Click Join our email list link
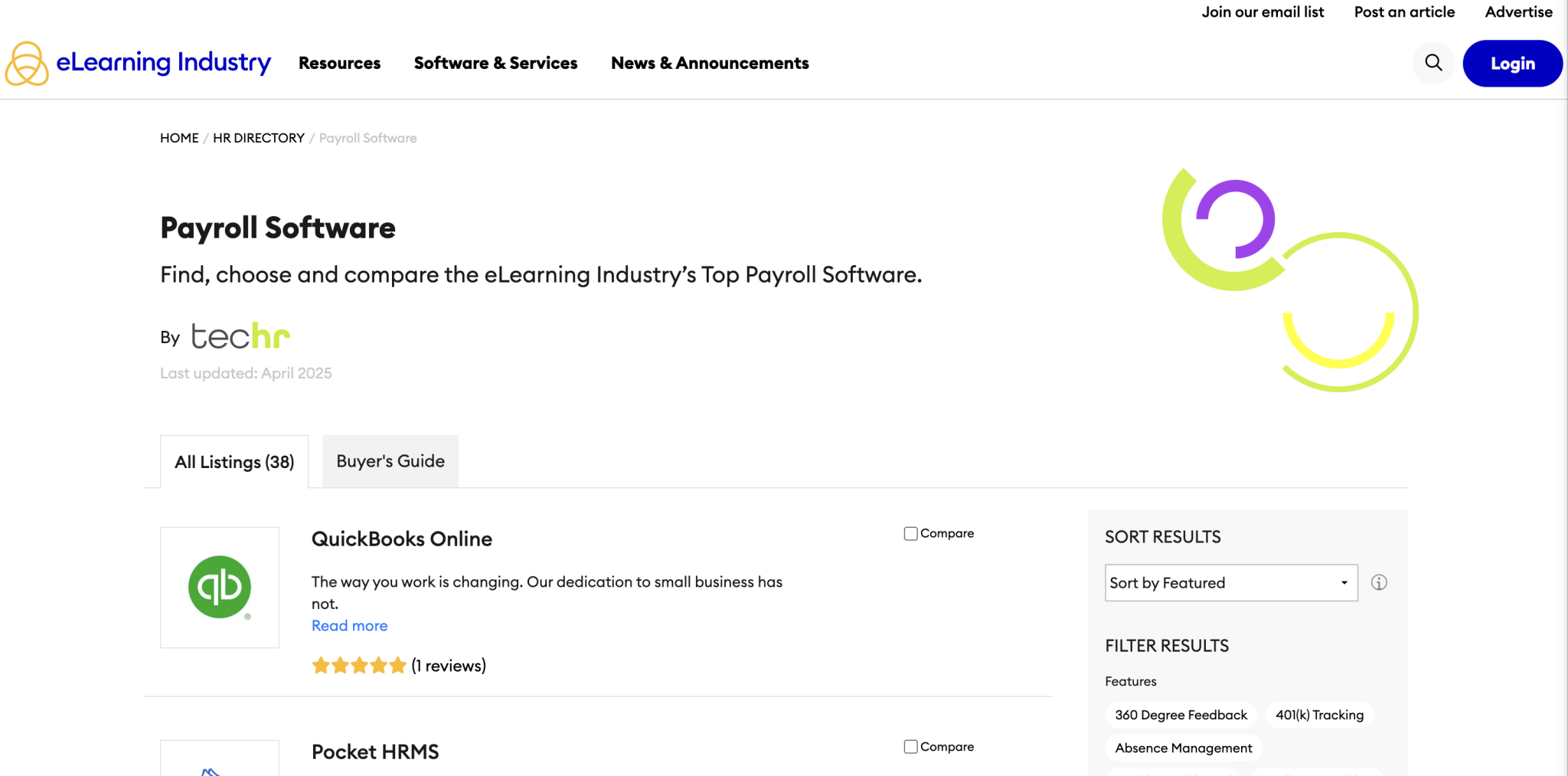The height and width of the screenshot is (776, 1568). tap(1263, 11)
